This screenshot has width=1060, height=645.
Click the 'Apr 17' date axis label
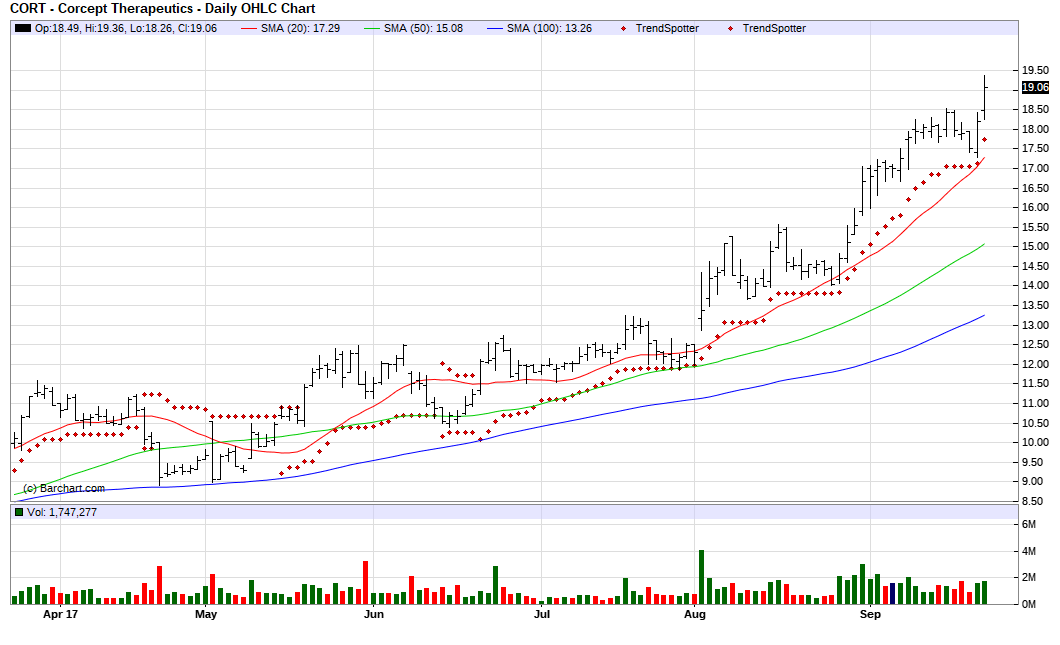point(60,615)
